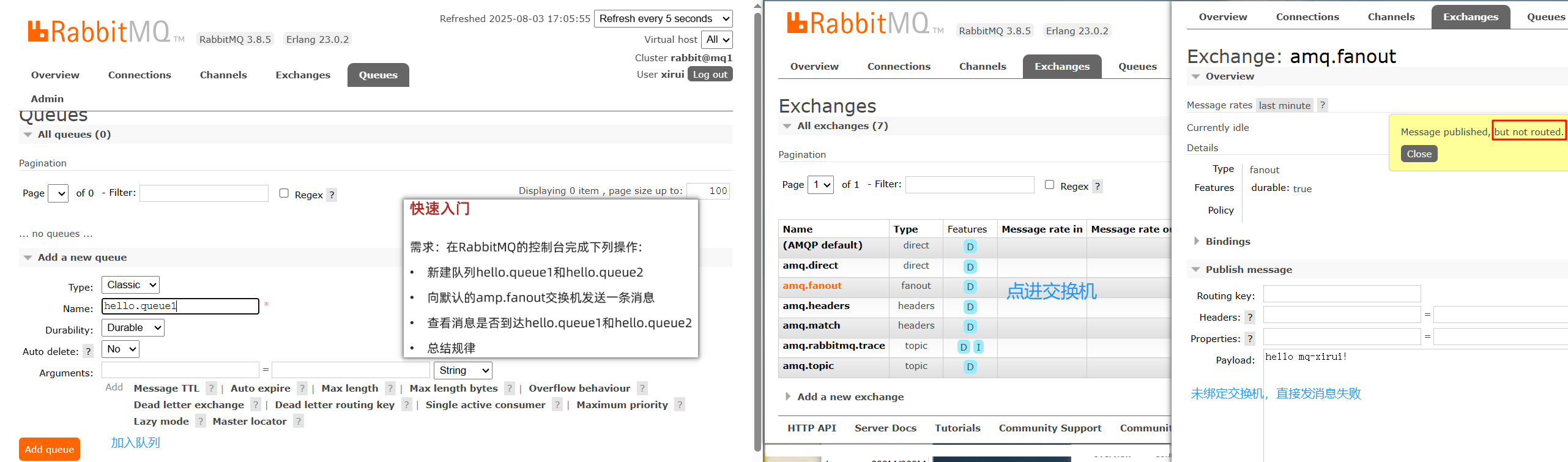
Task: Close the Message published notification
Action: tap(1419, 154)
